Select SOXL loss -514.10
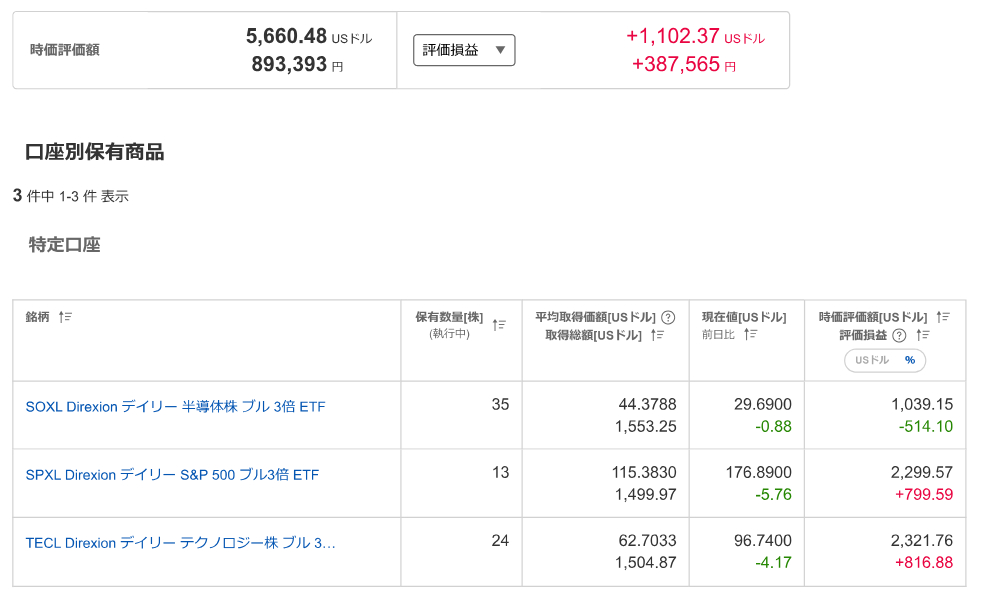Image resolution: width=984 pixels, height=597 pixels. pyautogui.click(x=926, y=427)
